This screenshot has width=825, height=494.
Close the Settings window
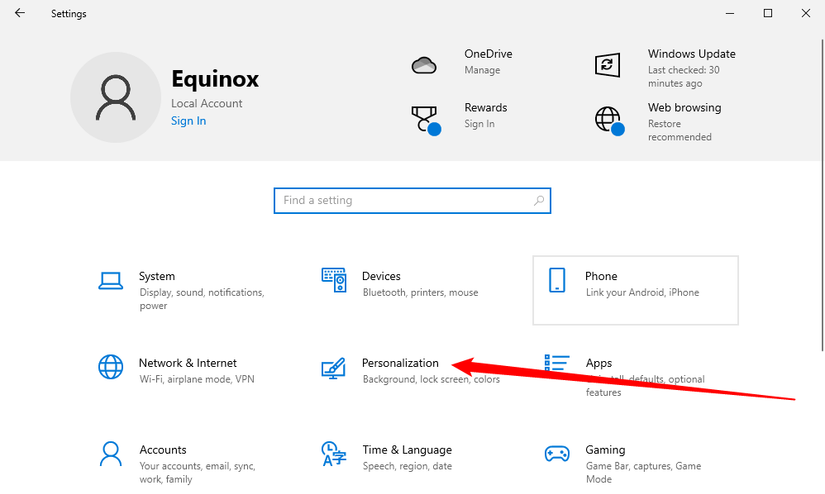[x=806, y=13]
